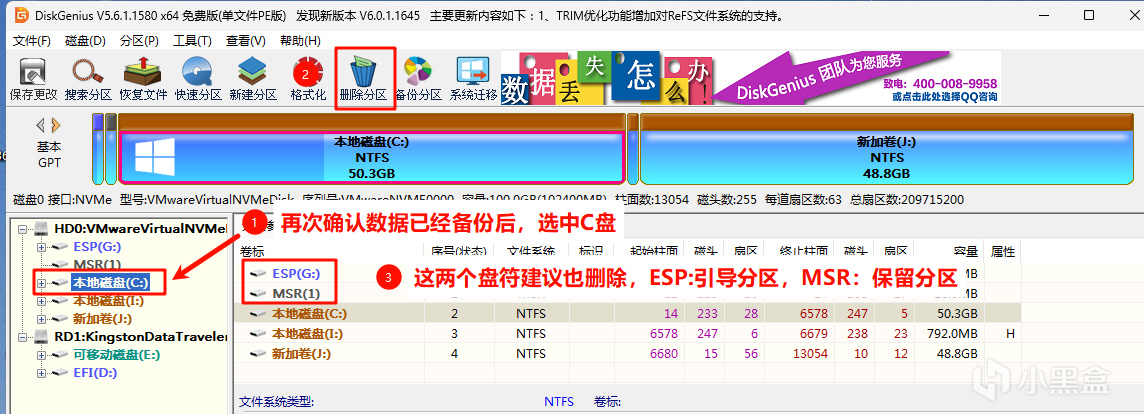1144x414 pixels.
Task: Click the 属性 column header
Action: [1003, 251]
